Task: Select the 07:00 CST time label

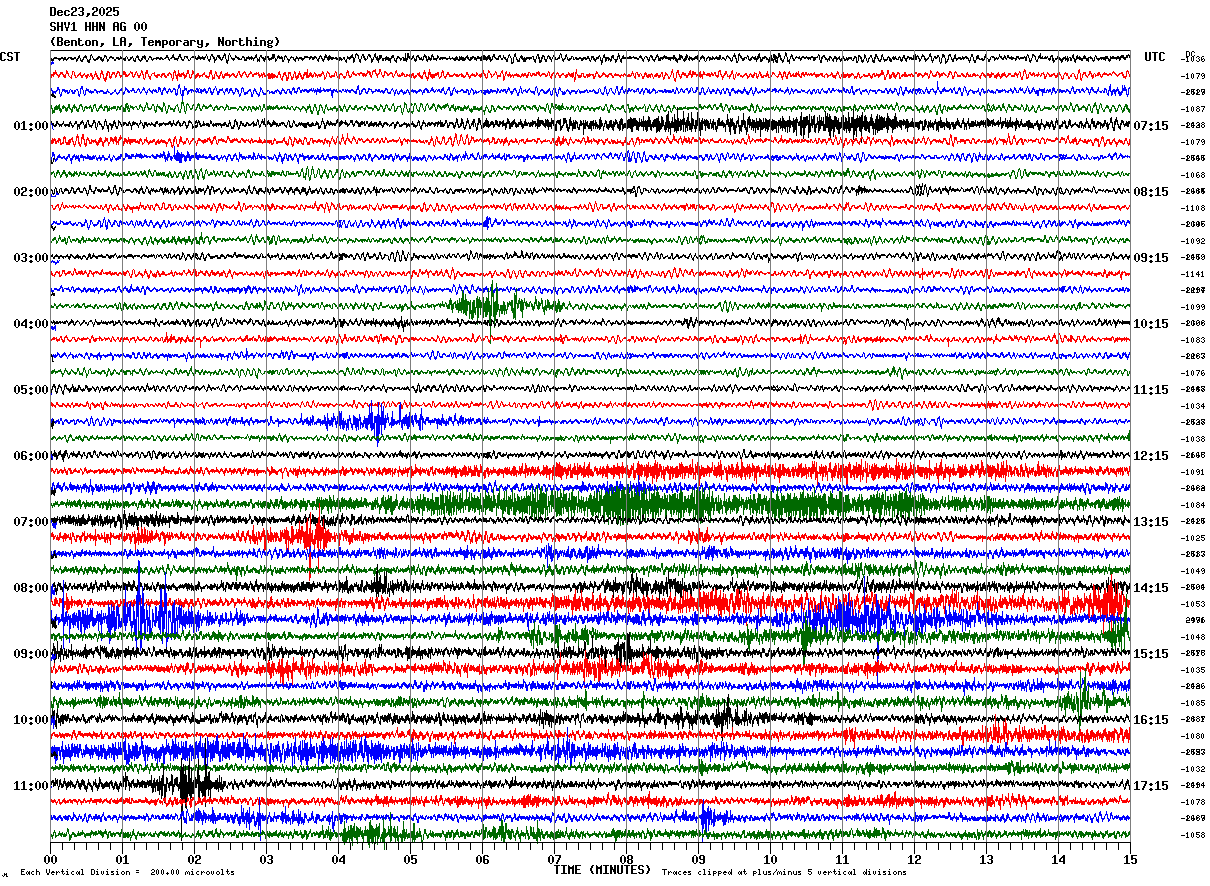Action: coord(31,522)
